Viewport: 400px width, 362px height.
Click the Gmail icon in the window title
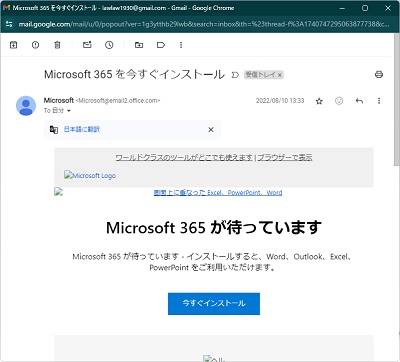6,8
